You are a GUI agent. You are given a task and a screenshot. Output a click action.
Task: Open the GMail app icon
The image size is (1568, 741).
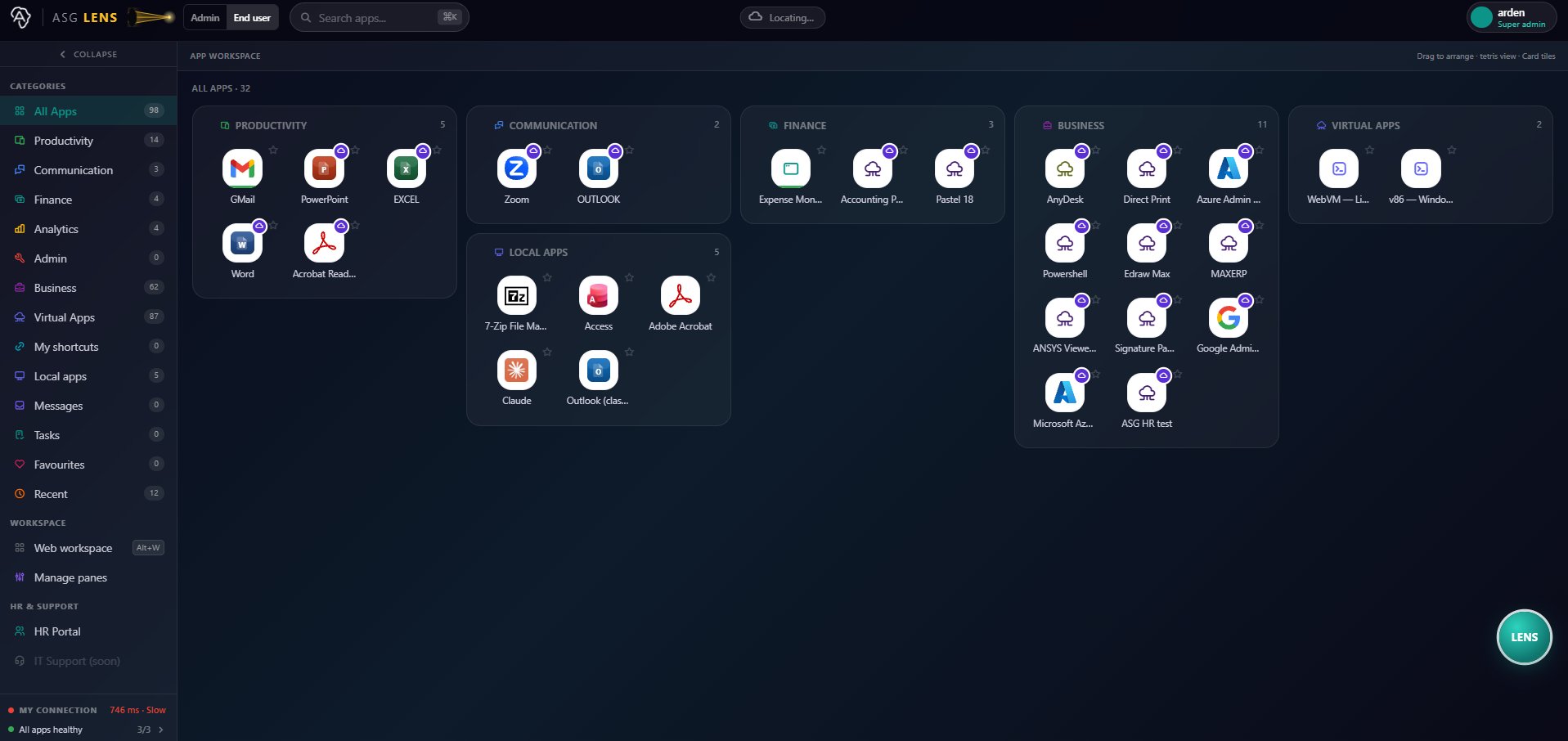[242, 168]
